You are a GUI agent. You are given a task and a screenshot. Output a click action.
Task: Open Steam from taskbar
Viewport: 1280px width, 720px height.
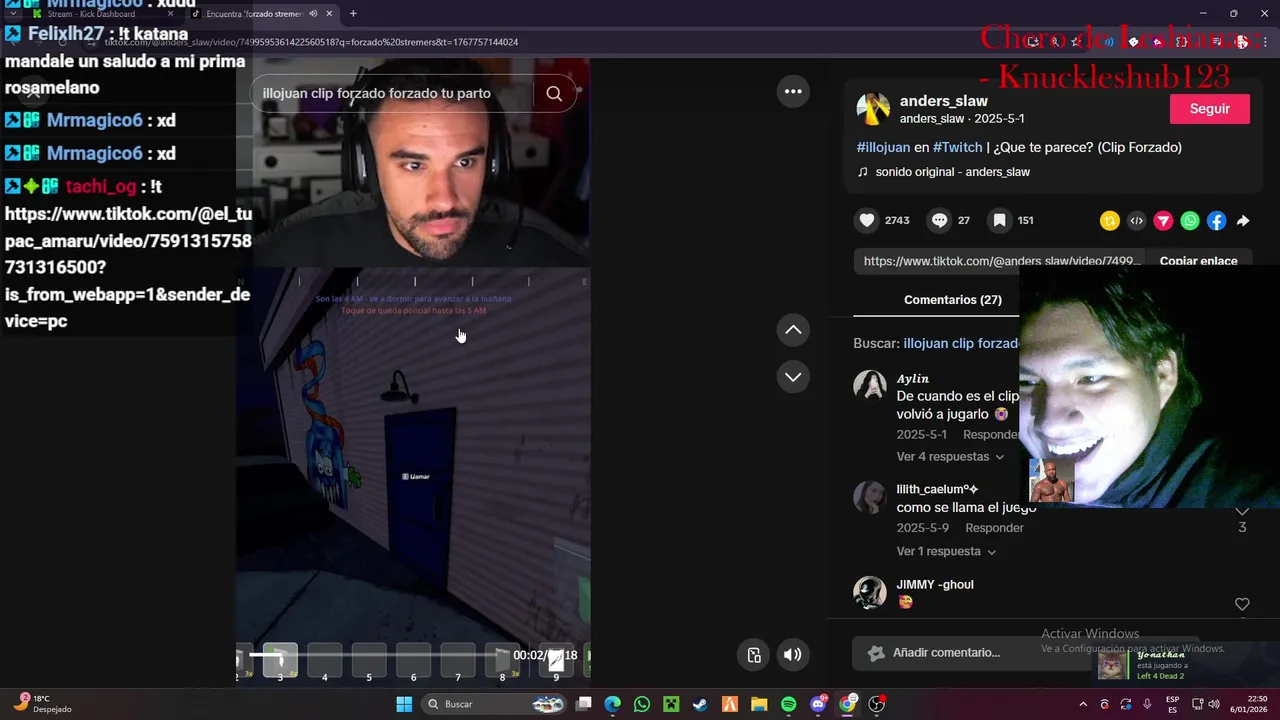tap(700, 704)
